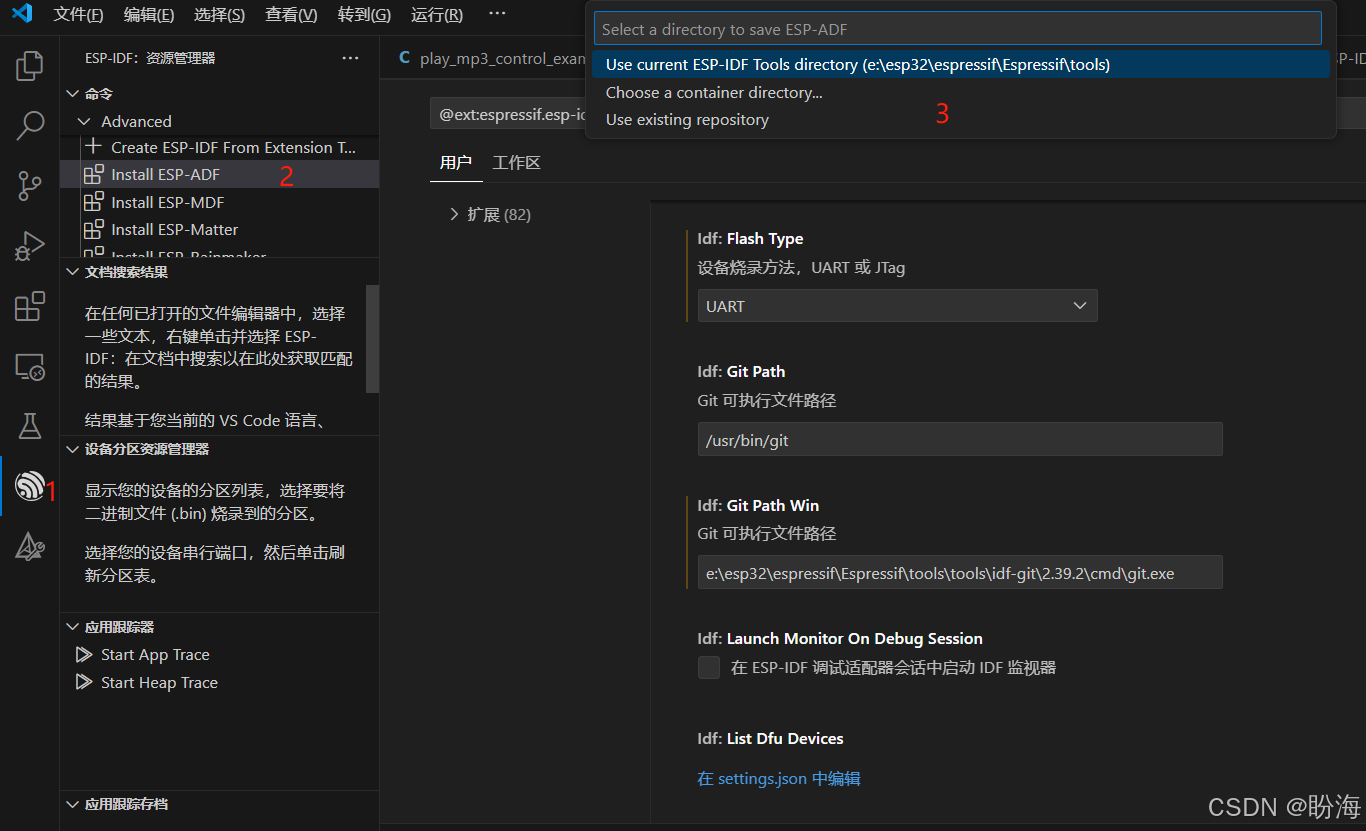Open the 编辑(E) menu
The width and height of the screenshot is (1366, 831).
pos(149,15)
